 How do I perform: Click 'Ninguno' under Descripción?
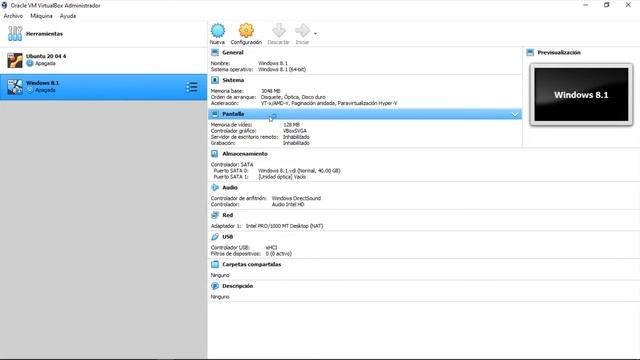pos(220,297)
